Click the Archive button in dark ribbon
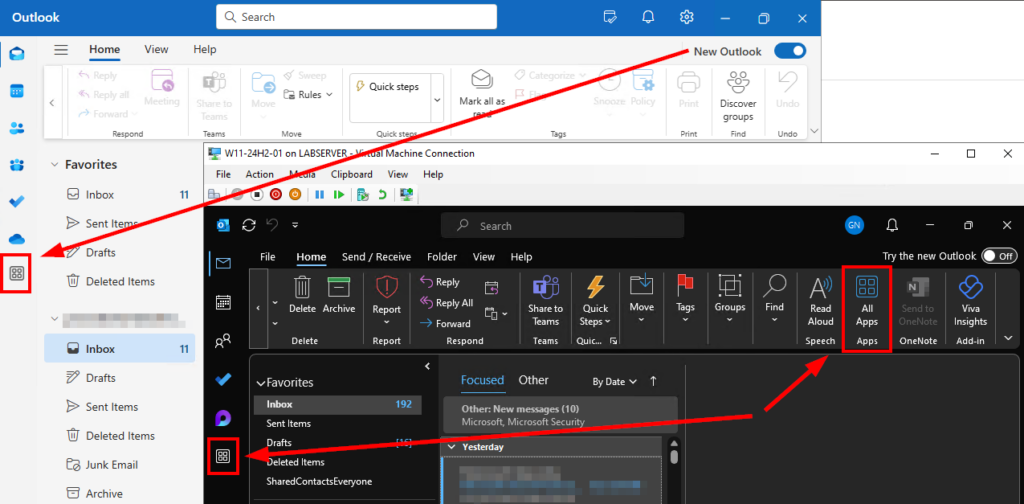Screen dimensions: 1024x504 point(339,295)
